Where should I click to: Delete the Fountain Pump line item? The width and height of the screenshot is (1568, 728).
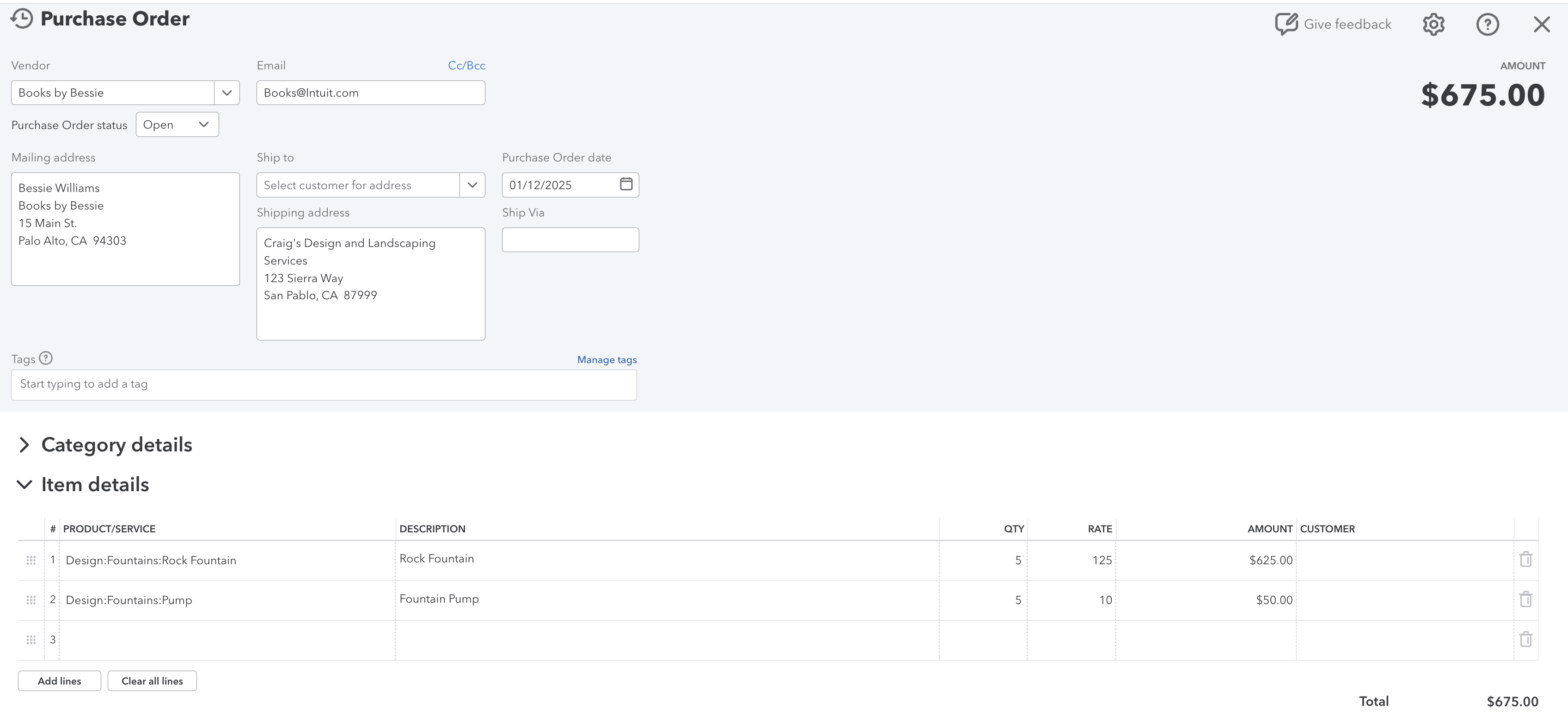[1525, 599]
